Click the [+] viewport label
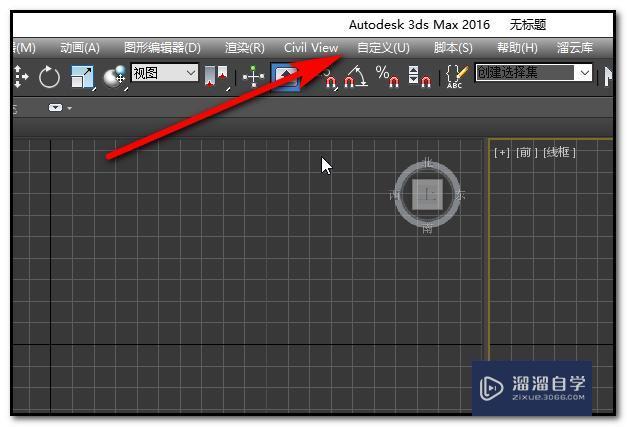The image size is (627, 427). click(502, 152)
